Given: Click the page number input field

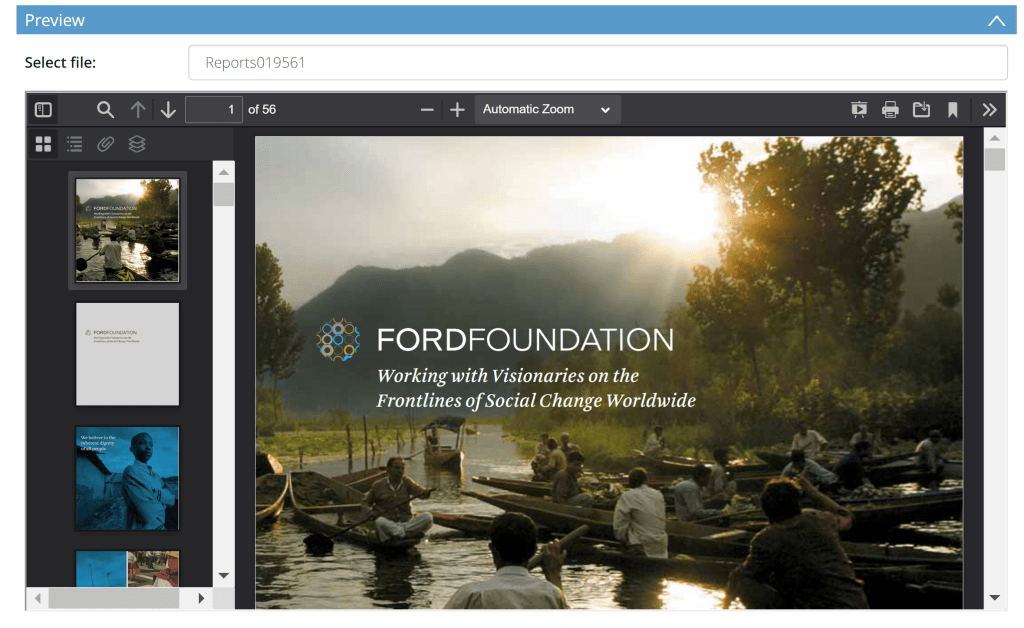Looking at the screenshot, I should point(214,110).
